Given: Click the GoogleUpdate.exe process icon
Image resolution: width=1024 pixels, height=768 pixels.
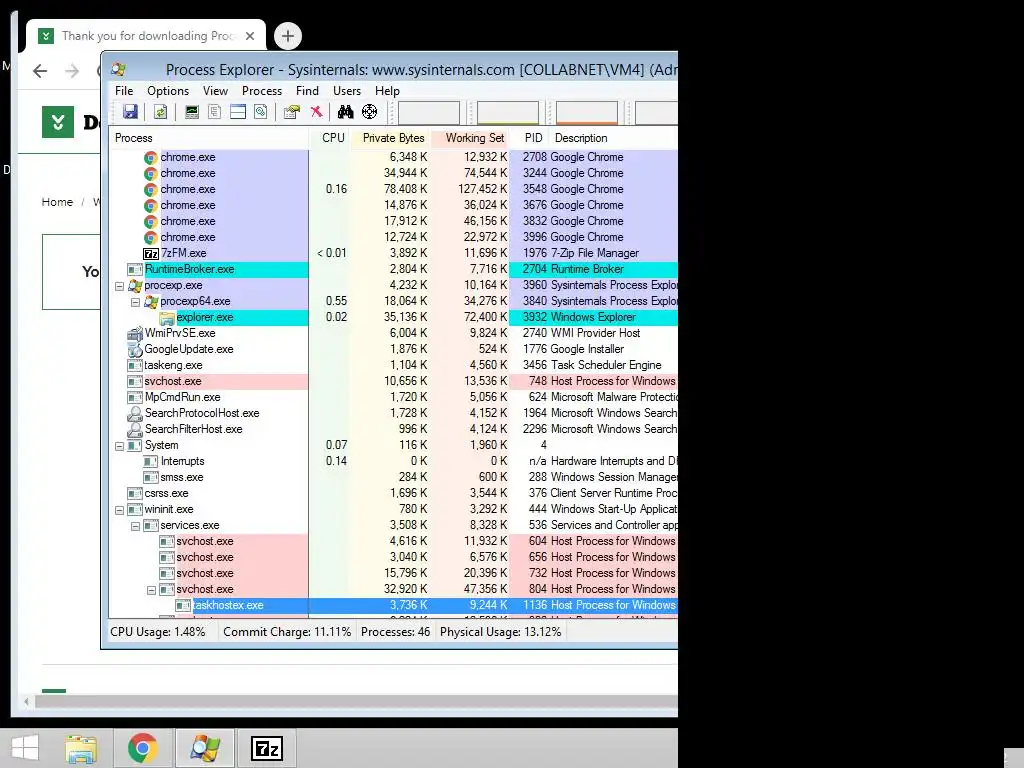Looking at the screenshot, I should pyautogui.click(x=135, y=349).
